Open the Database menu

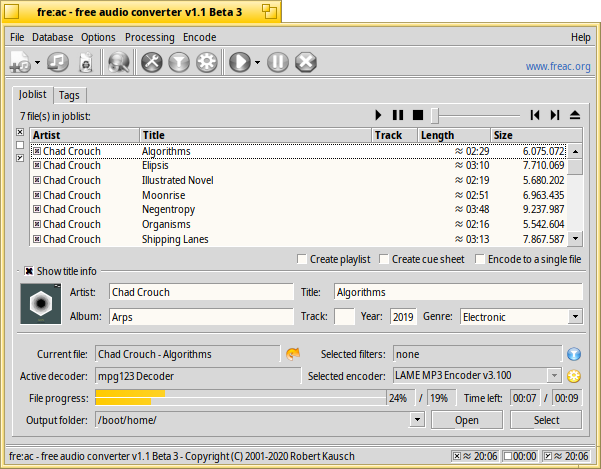pos(53,37)
